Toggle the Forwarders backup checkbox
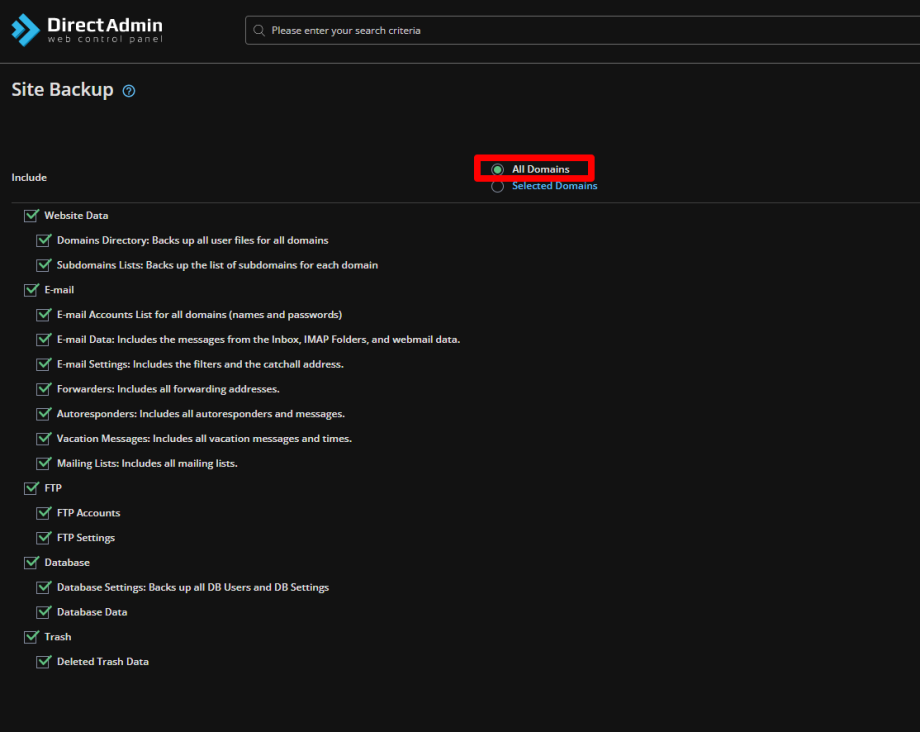The image size is (920, 732). tap(43, 388)
